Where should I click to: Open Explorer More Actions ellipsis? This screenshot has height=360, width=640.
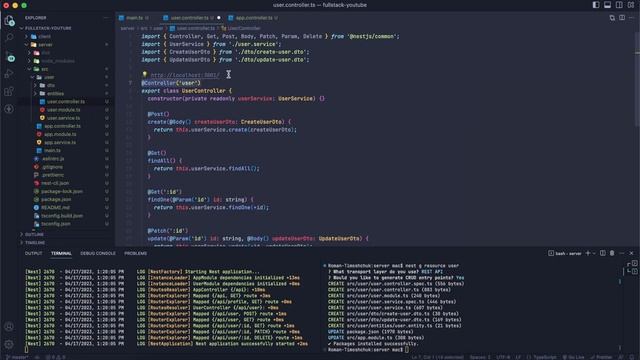pyautogui.click(x=106, y=18)
